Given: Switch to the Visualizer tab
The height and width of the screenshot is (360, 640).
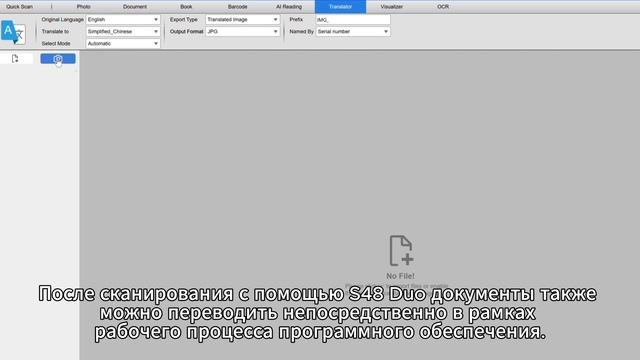Looking at the screenshot, I should point(391,7).
